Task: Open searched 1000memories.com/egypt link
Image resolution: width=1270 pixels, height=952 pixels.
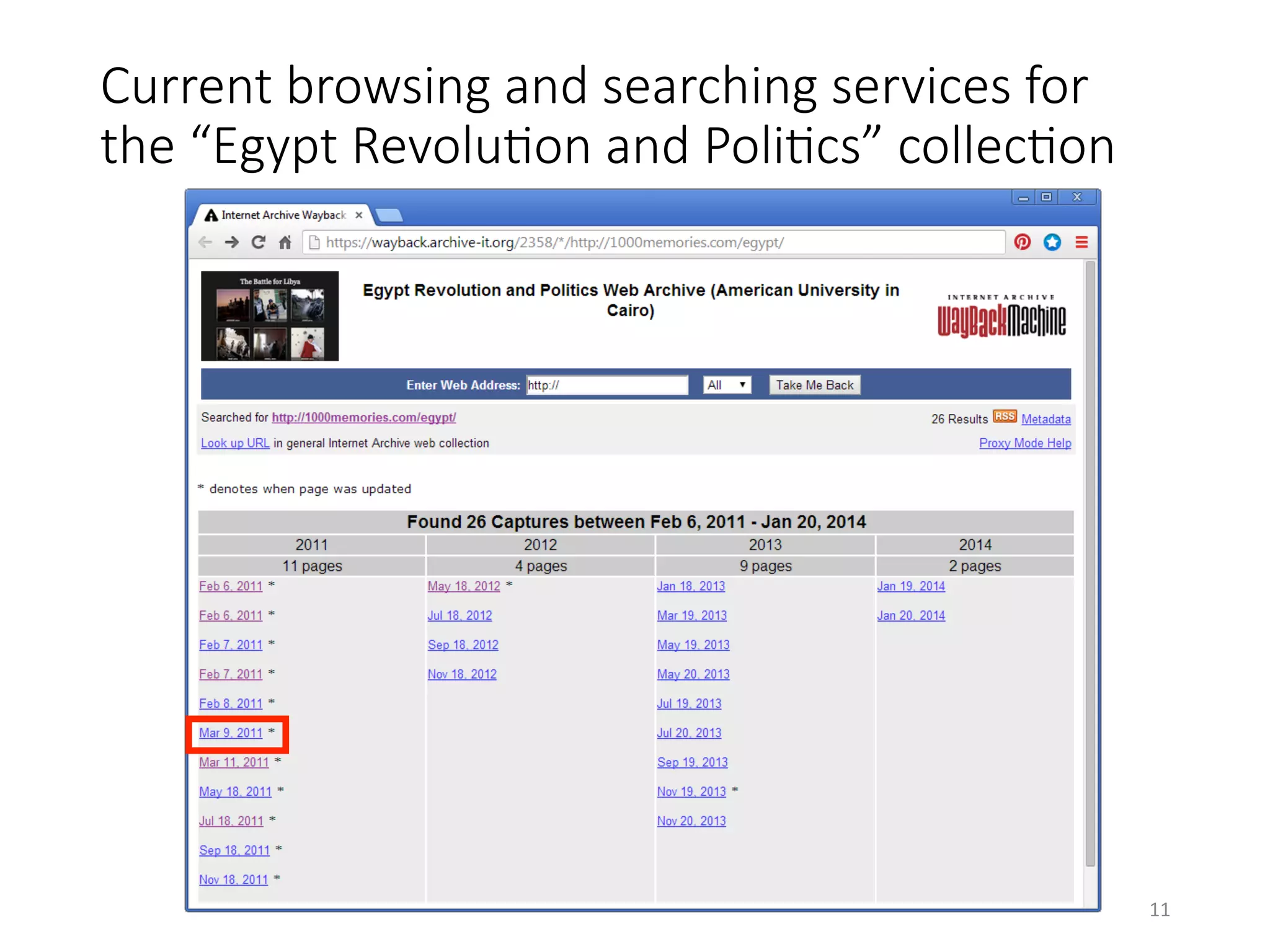Action: point(364,417)
